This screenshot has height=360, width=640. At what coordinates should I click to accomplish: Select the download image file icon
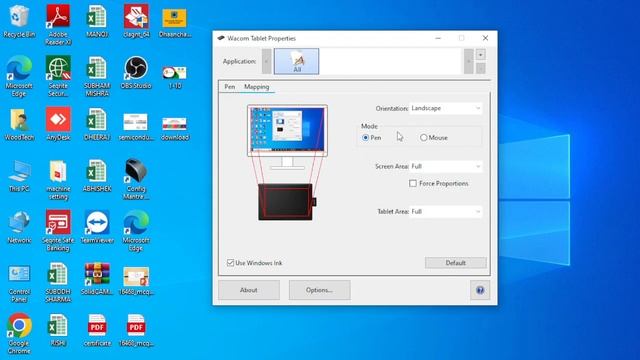pyautogui.click(x=175, y=129)
